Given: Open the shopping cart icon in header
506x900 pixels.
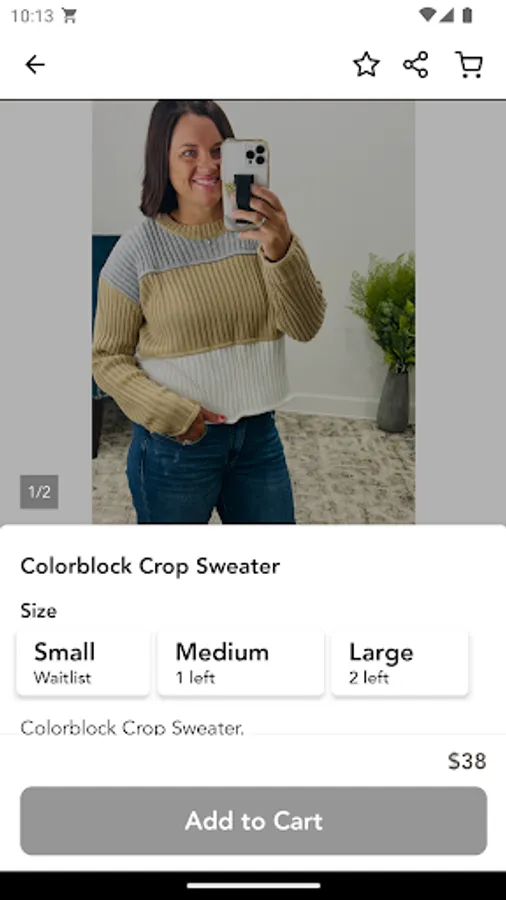Looking at the screenshot, I should (x=469, y=64).
